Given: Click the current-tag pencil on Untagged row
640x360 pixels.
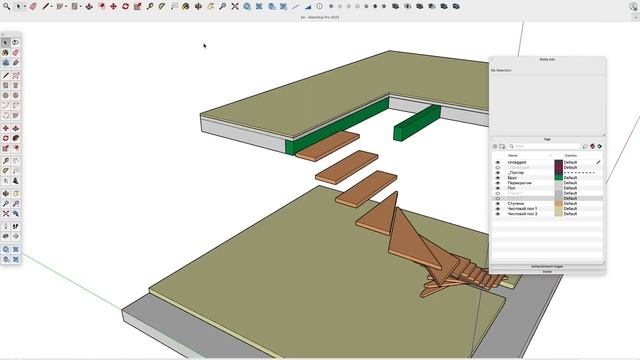Looking at the screenshot, I should pos(598,162).
